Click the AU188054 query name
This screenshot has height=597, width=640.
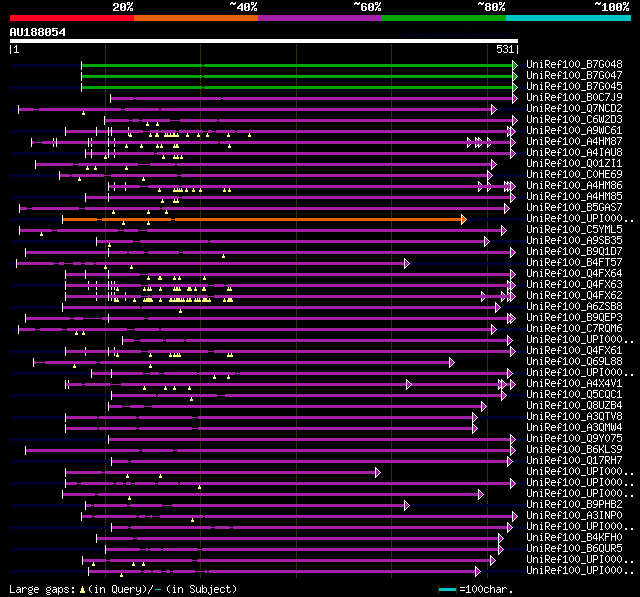coord(38,32)
